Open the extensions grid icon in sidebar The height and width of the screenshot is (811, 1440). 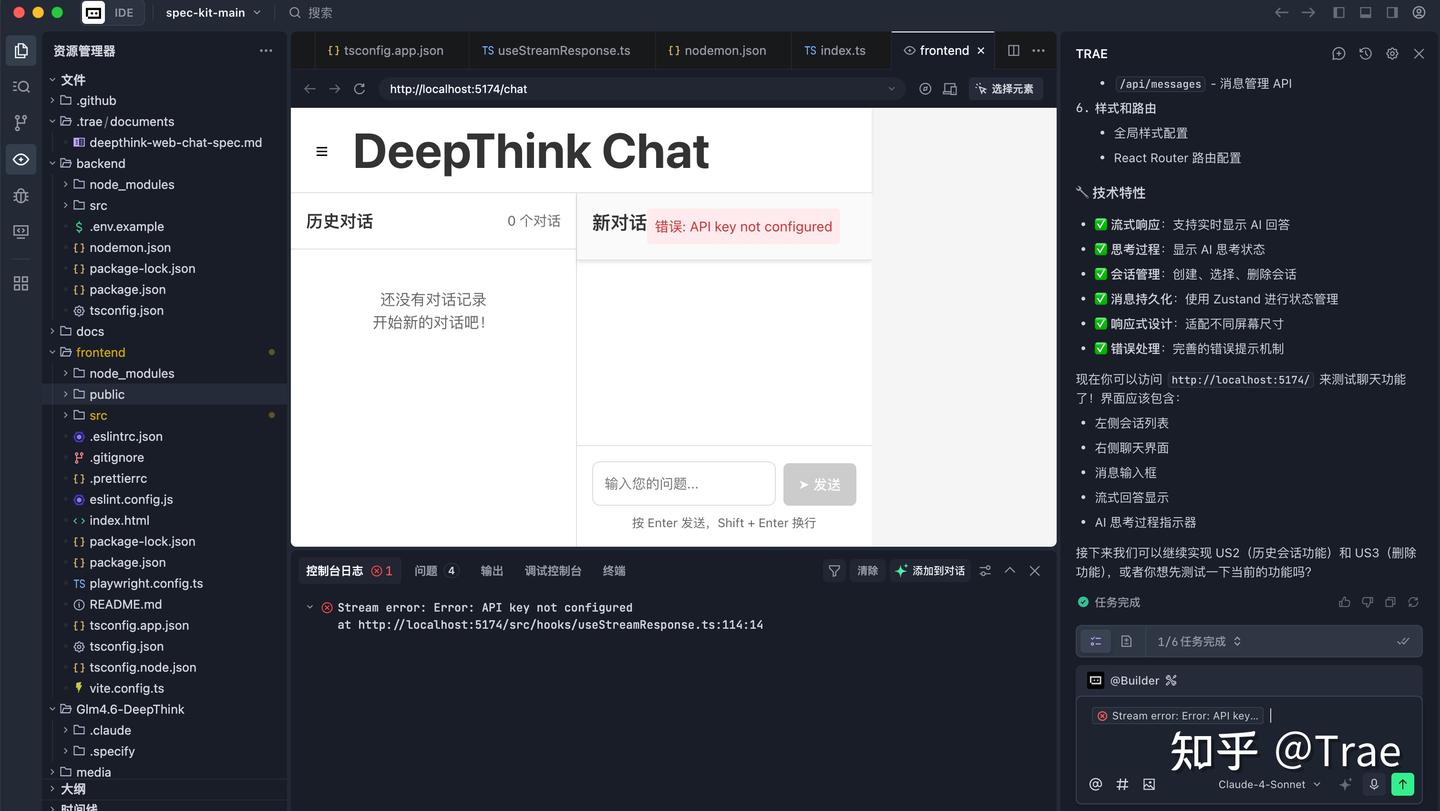pyautogui.click(x=21, y=283)
